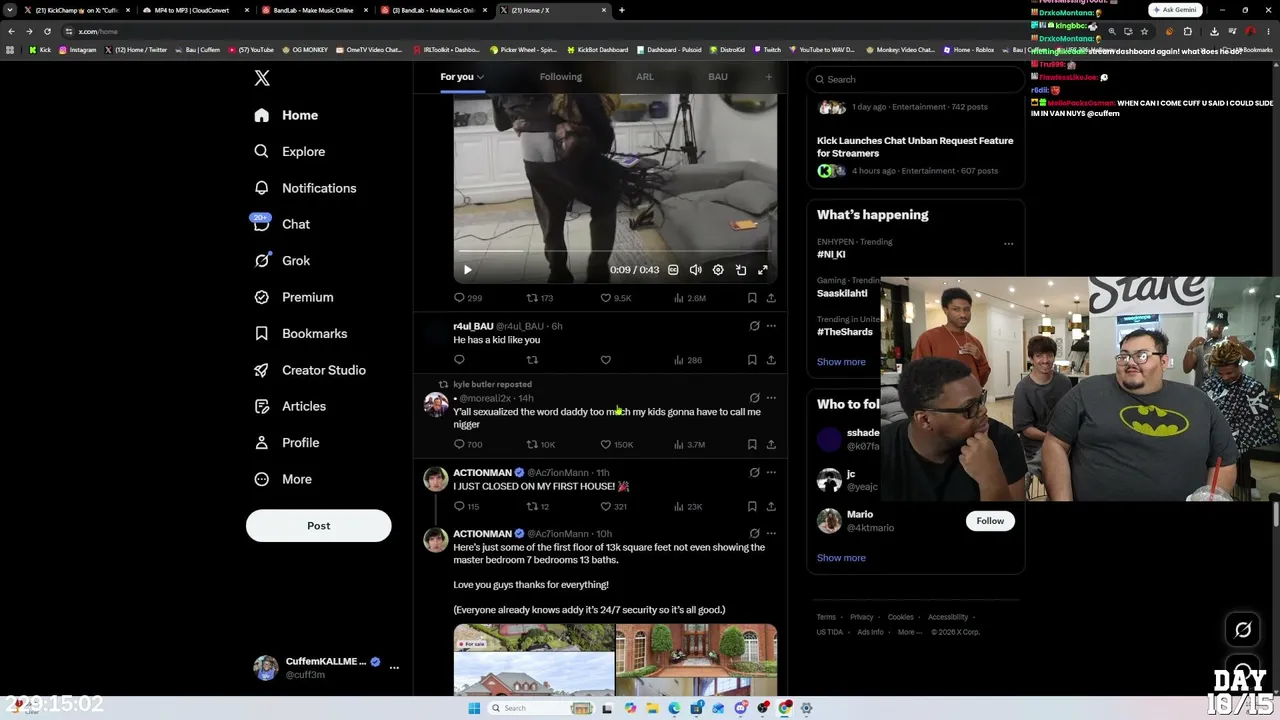Open the Privacy footer link
Screen dimensions: 1280x720
(x=862, y=617)
